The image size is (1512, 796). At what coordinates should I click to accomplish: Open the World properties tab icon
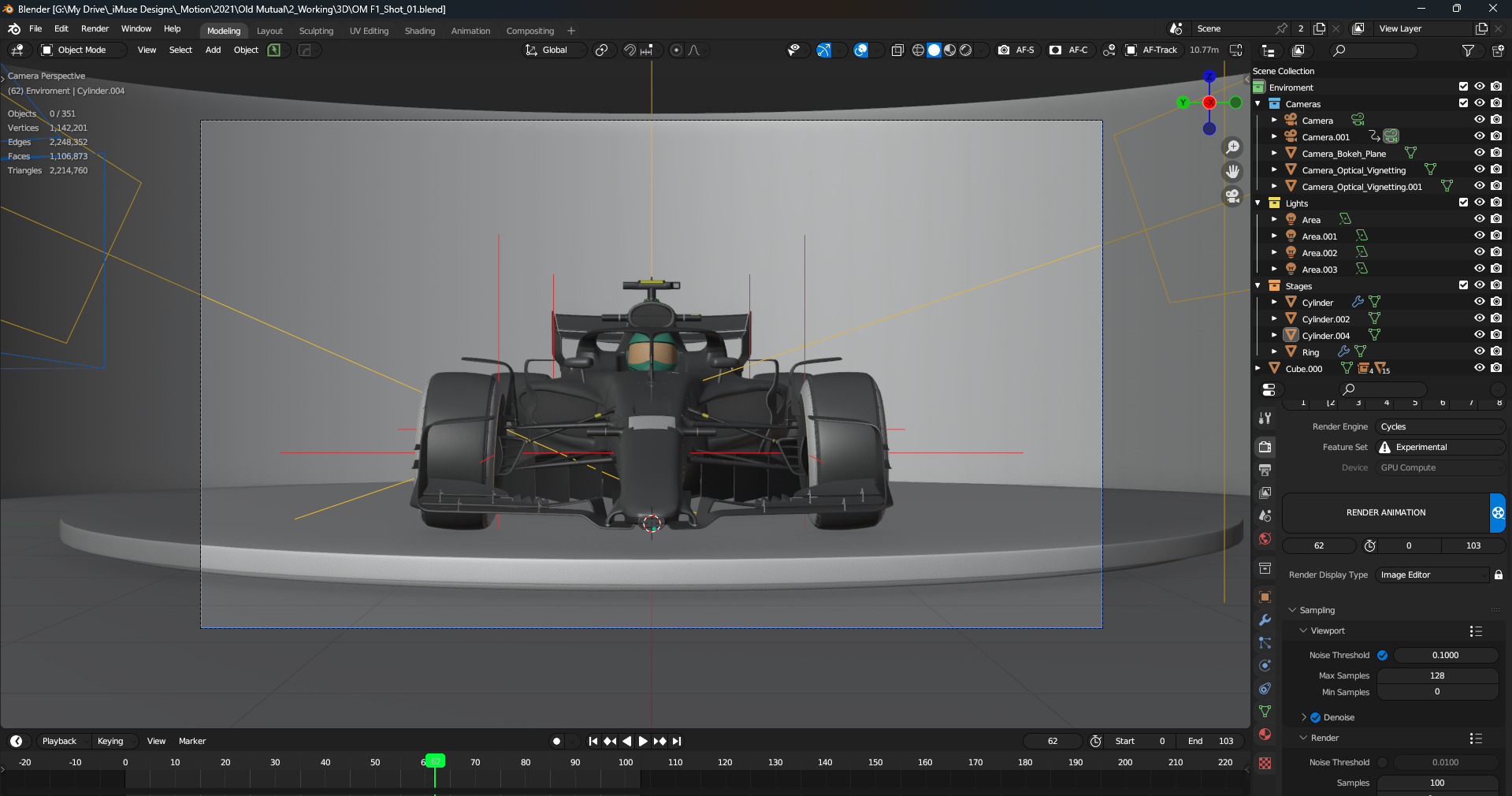(x=1265, y=539)
